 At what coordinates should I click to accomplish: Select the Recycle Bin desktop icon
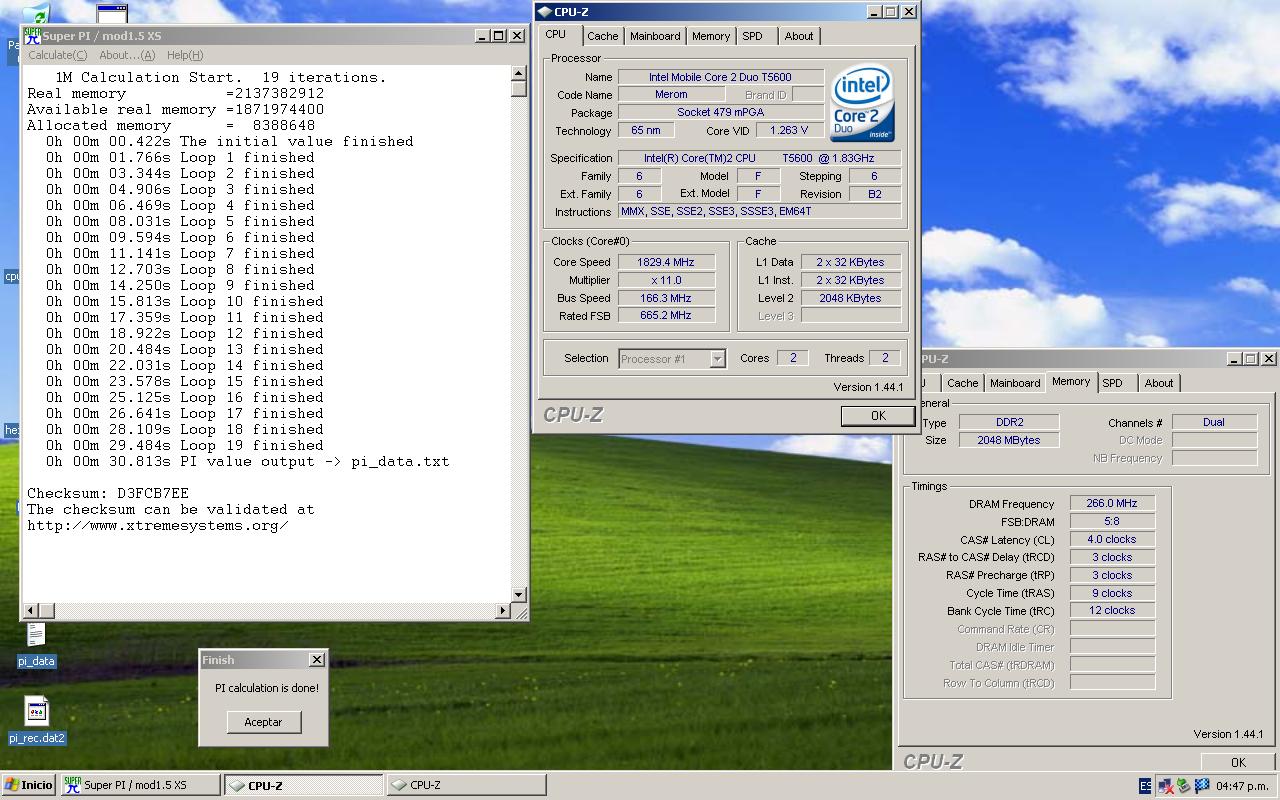click(36, 15)
